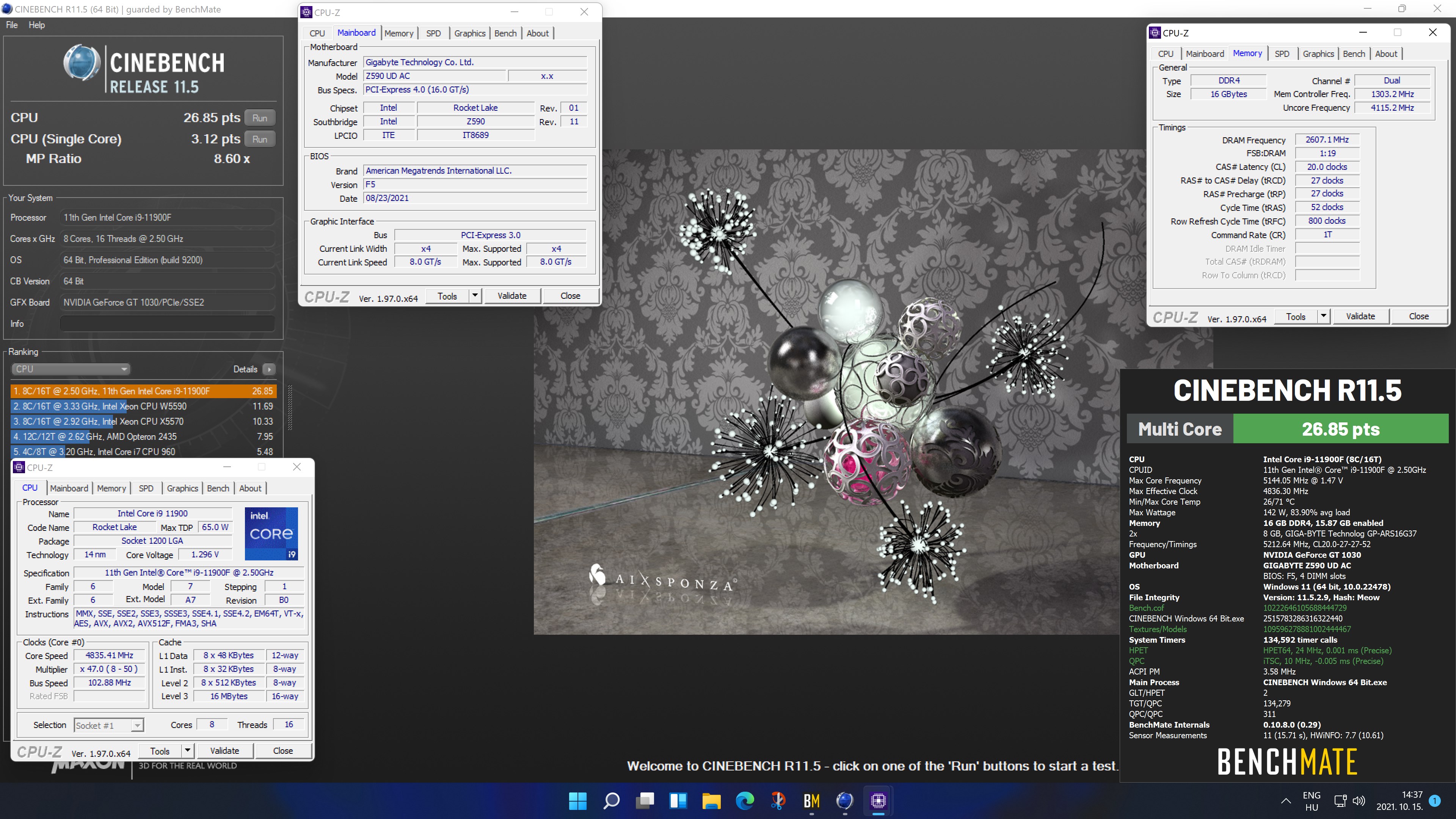Image resolution: width=1456 pixels, height=819 pixels.
Task: Launch Microsoft Edge from taskbar
Action: 744,800
